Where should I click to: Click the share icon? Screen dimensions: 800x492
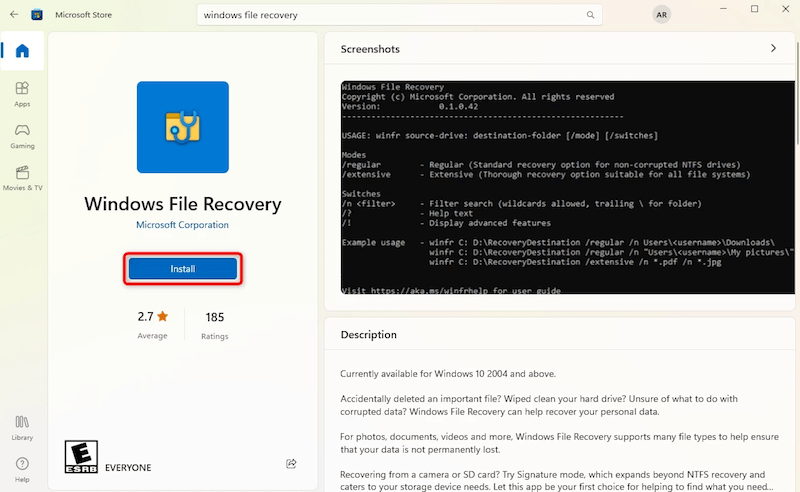[x=291, y=463]
